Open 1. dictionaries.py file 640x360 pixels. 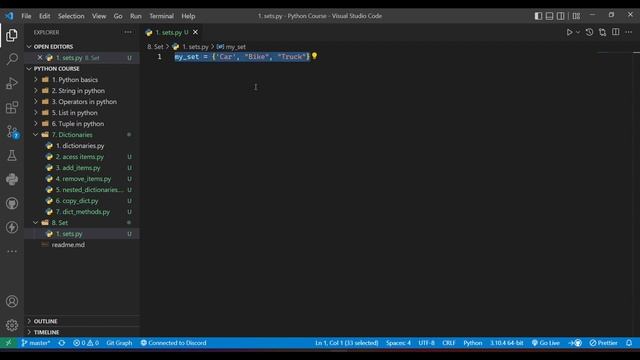tap(80, 146)
